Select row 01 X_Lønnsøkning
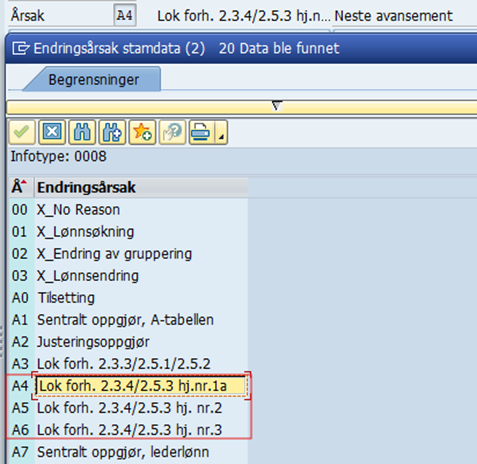This screenshot has height=464, width=477. click(129, 232)
